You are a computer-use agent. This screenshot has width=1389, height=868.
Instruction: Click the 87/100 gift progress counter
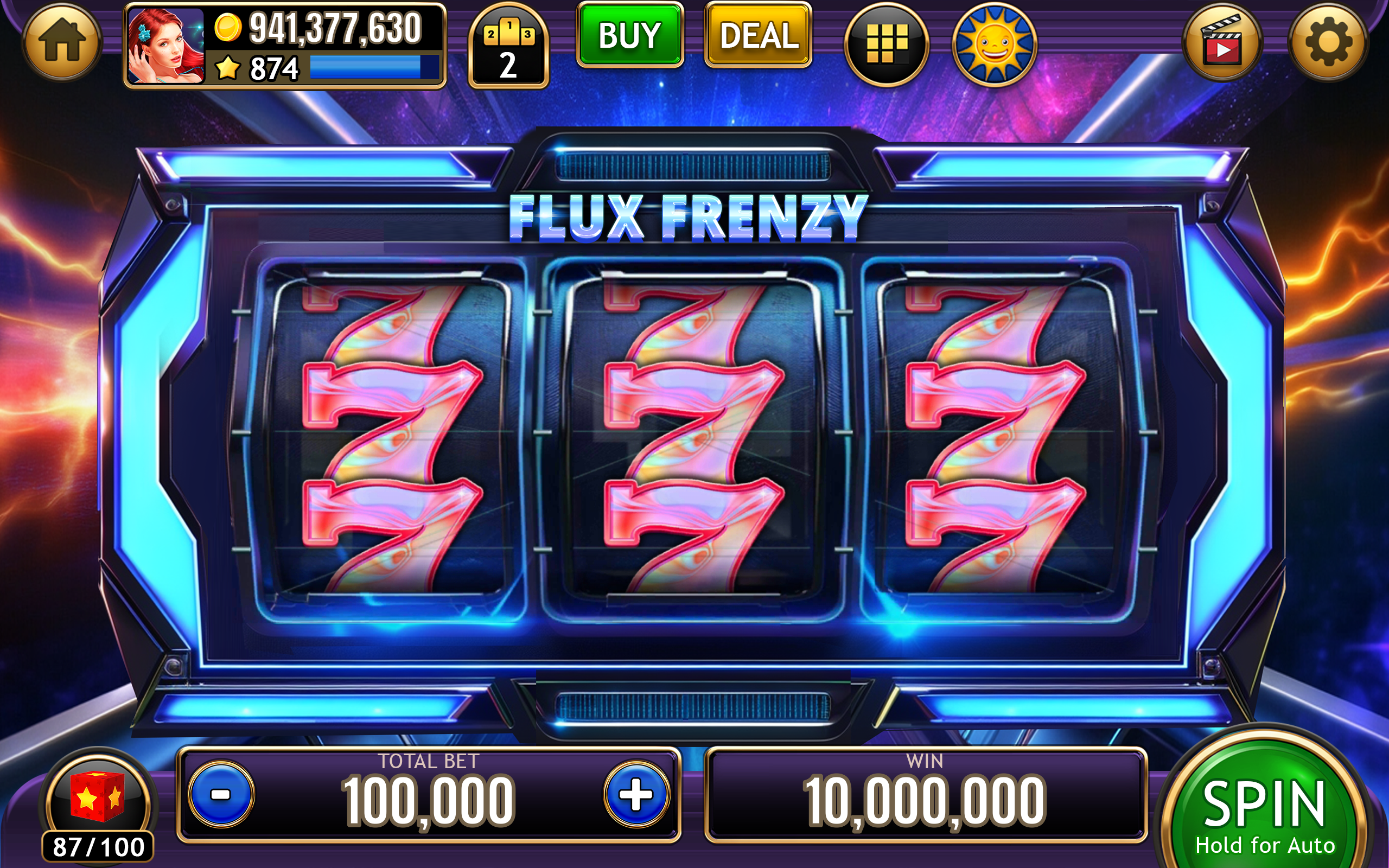(x=98, y=846)
